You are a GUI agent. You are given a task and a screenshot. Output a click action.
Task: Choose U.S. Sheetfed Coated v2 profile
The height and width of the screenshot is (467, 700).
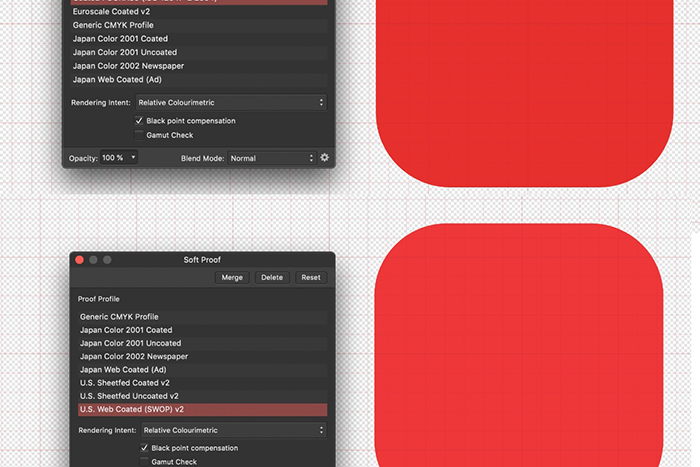(x=202, y=383)
